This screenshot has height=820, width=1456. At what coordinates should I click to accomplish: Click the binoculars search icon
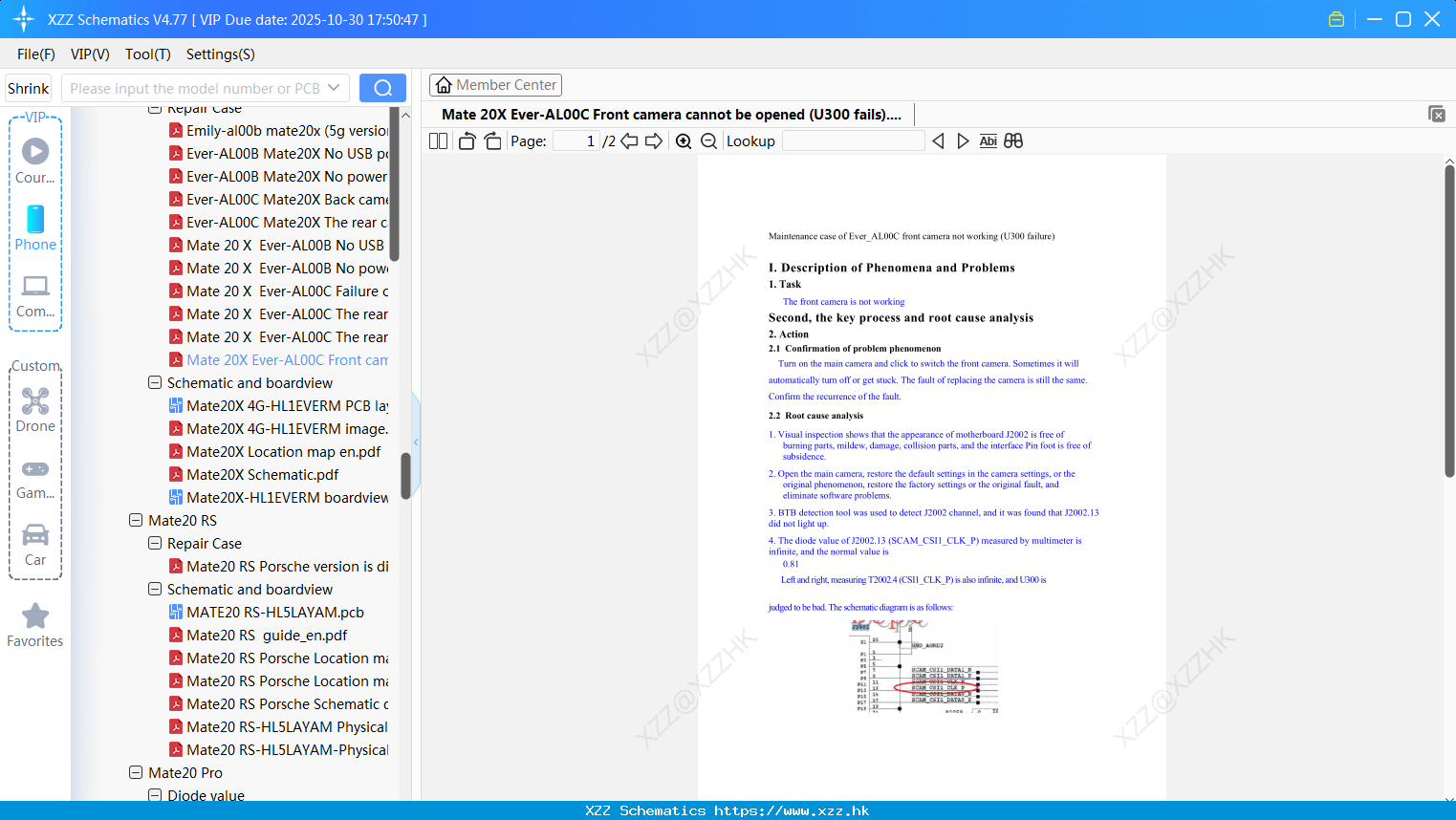click(x=1013, y=141)
